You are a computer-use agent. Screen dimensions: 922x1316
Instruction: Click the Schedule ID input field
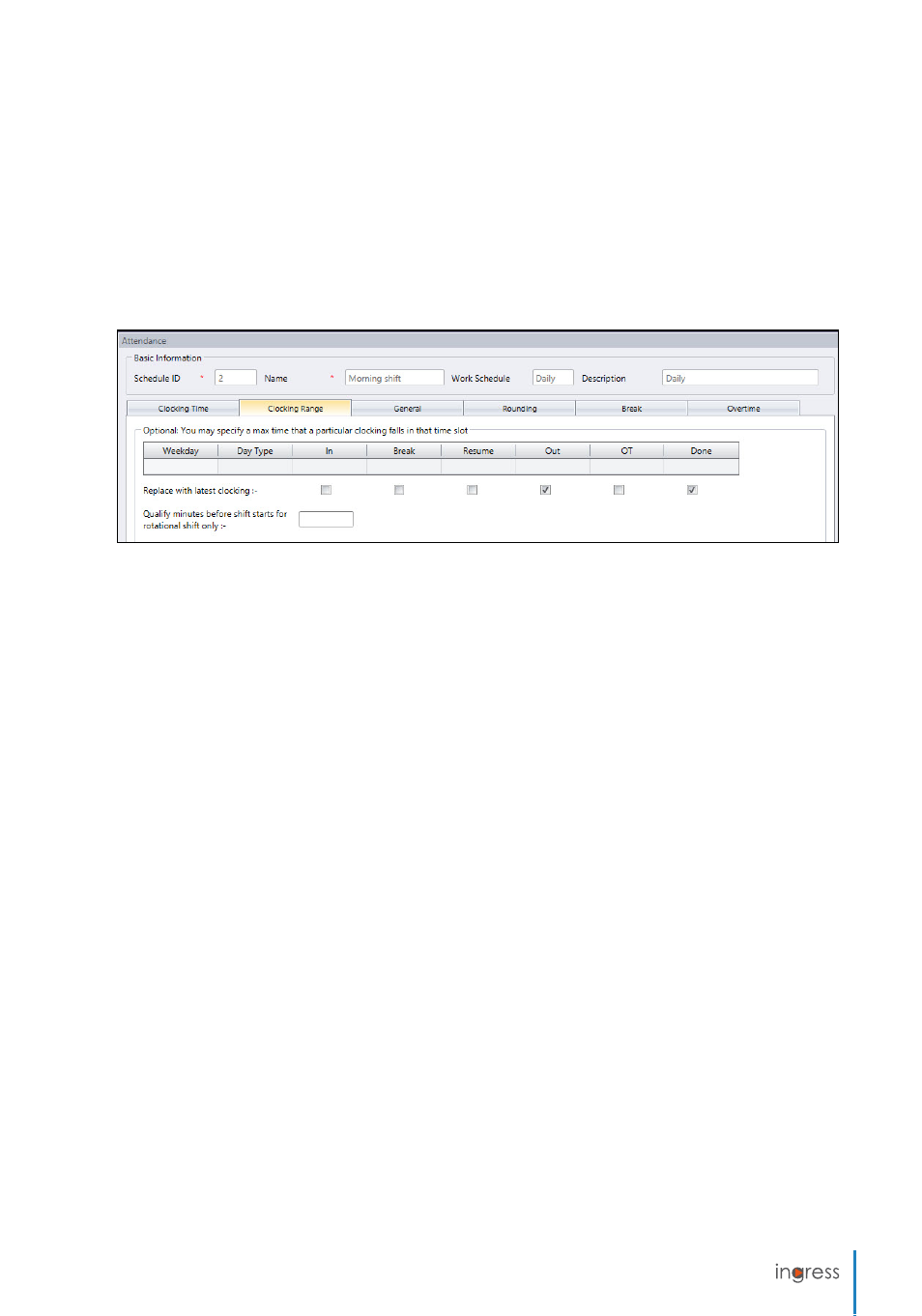(x=236, y=378)
